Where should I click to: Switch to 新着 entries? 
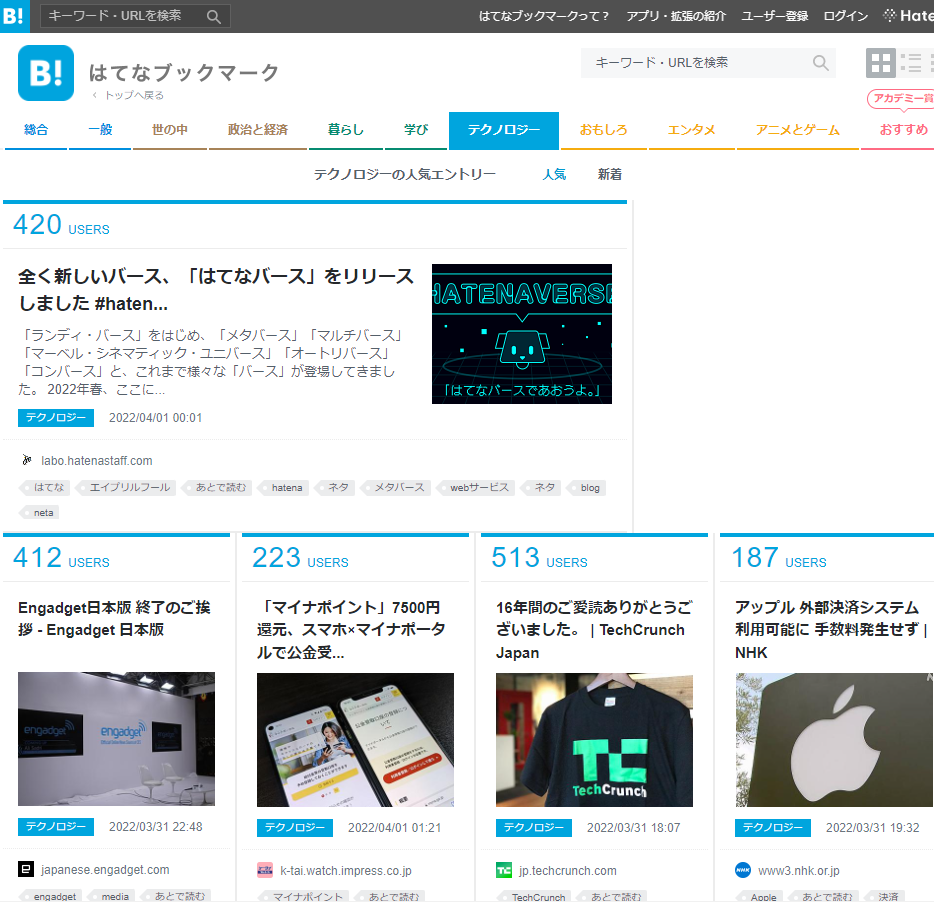coord(610,175)
